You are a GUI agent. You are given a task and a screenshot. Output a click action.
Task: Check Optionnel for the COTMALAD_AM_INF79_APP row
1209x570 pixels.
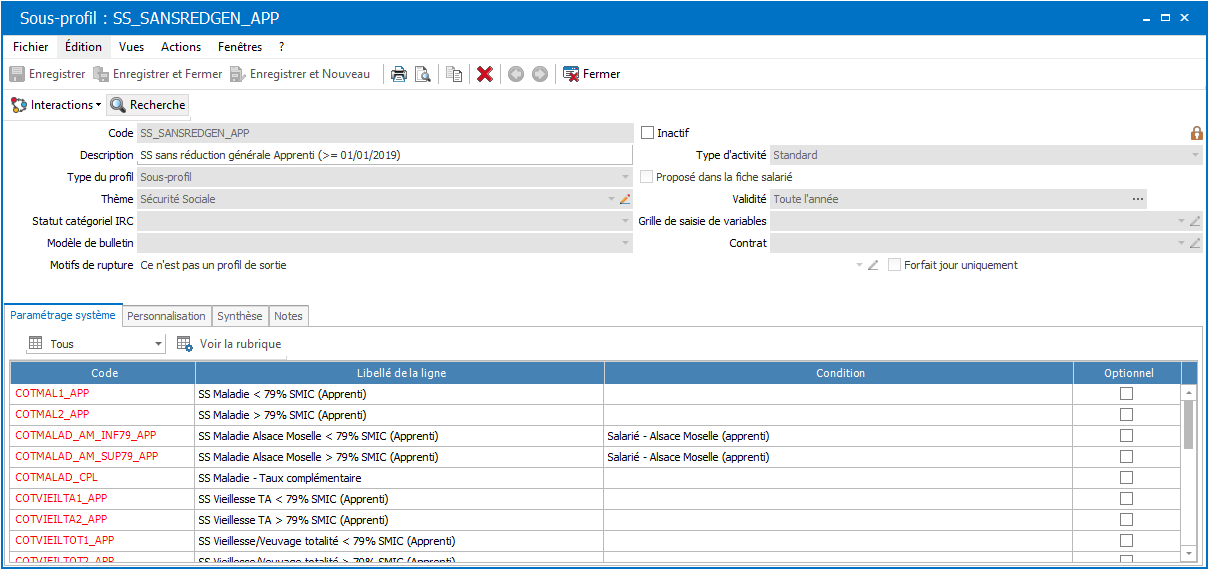(1127, 436)
